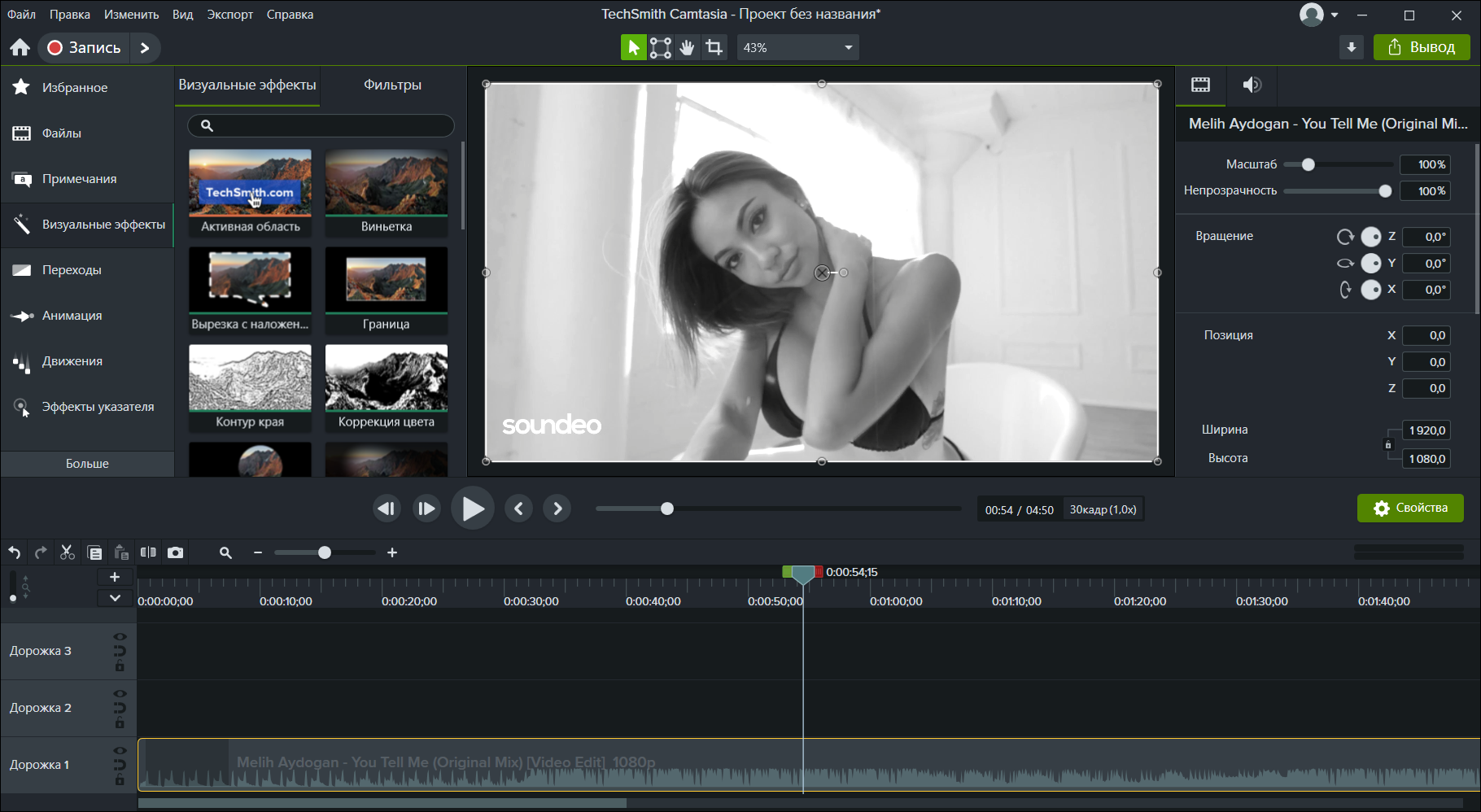
Task: Click the Home icon button
Action: click(20, 48)
